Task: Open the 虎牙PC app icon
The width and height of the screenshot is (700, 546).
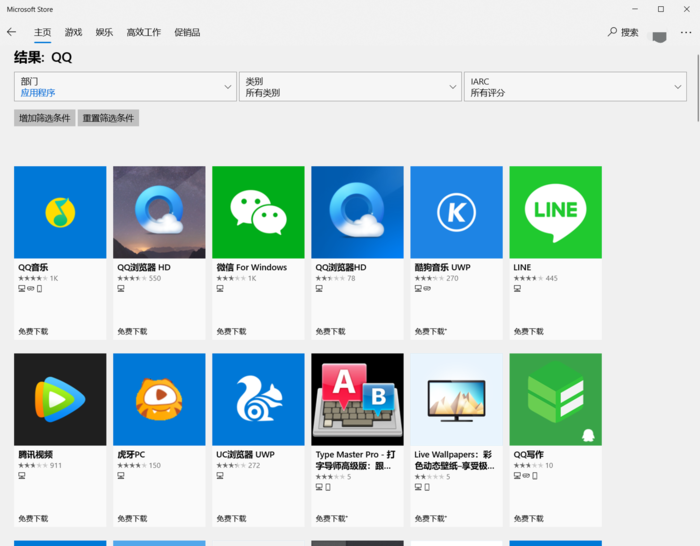Action: pyautogui.click(x=159, y=399)
